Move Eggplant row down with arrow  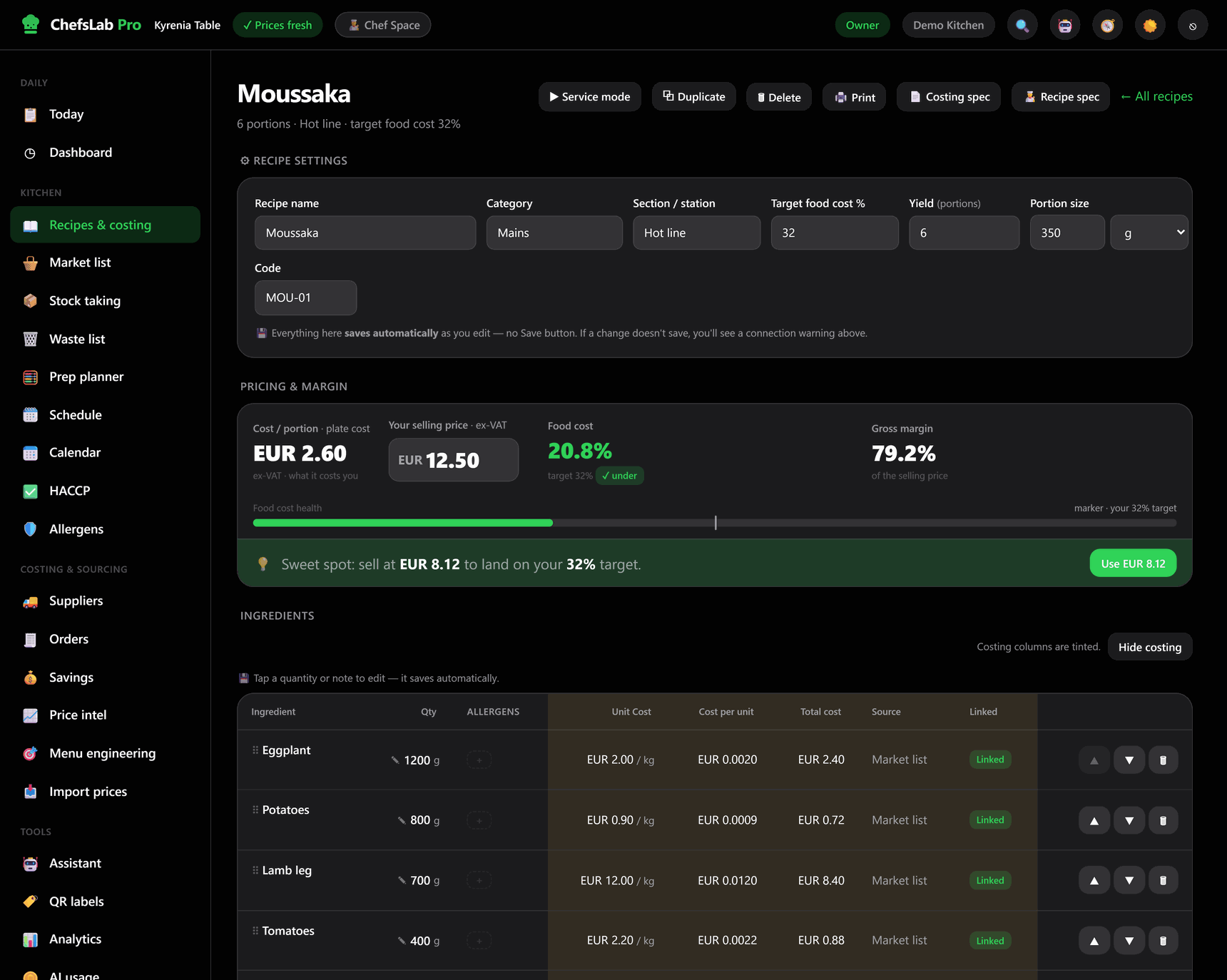(x=1129, y=760)
